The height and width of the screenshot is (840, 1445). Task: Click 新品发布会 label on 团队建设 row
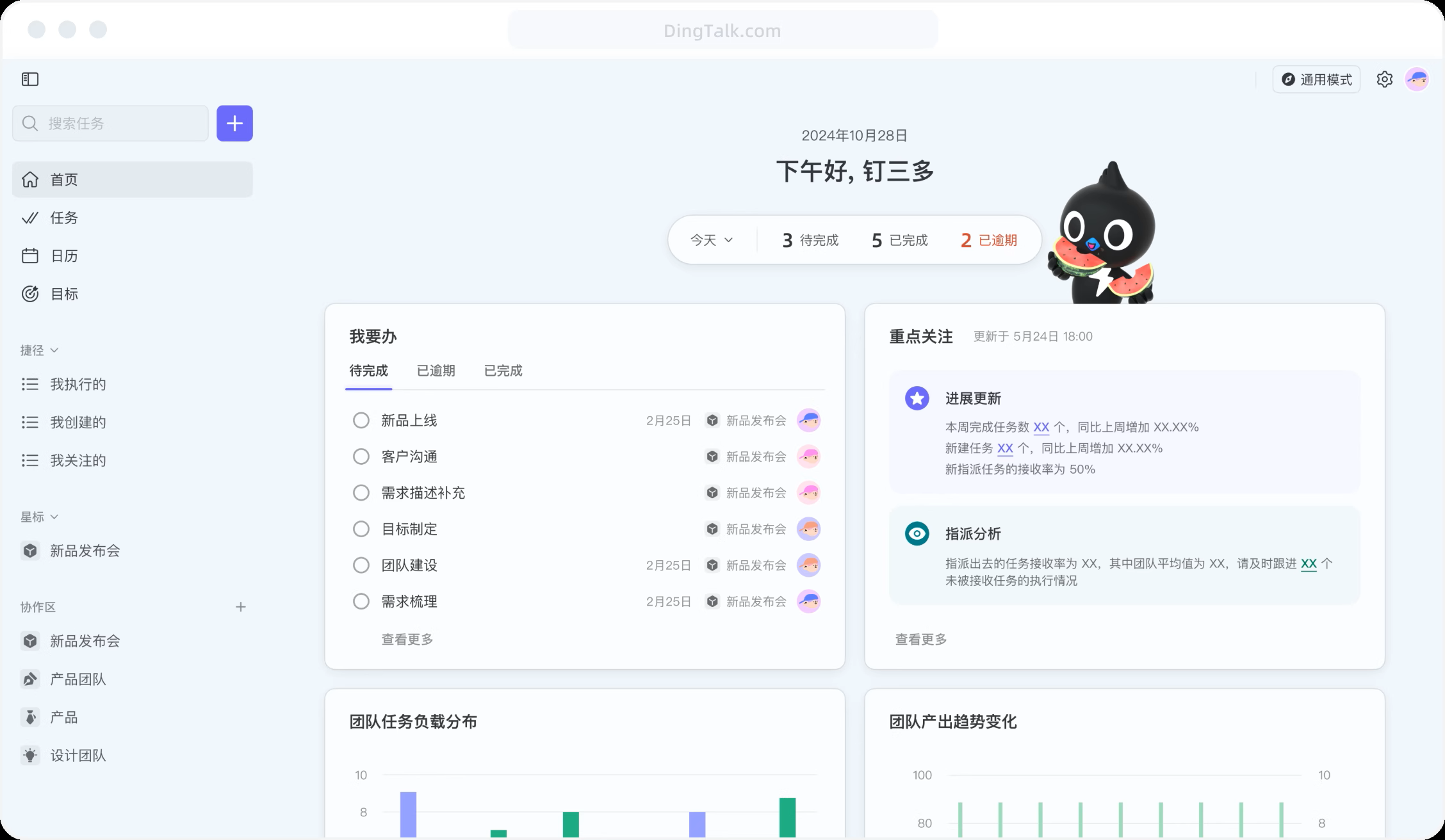coord(756,565)
